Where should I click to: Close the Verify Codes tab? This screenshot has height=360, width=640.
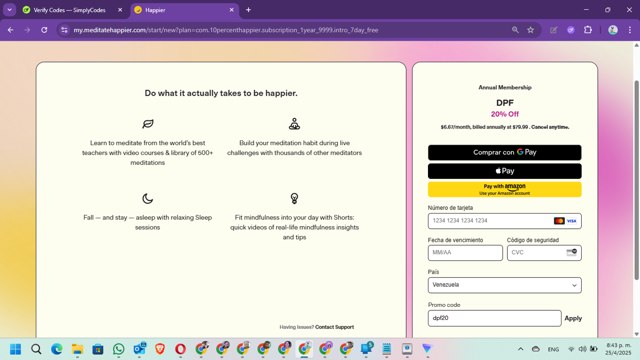tap(120, 10)
